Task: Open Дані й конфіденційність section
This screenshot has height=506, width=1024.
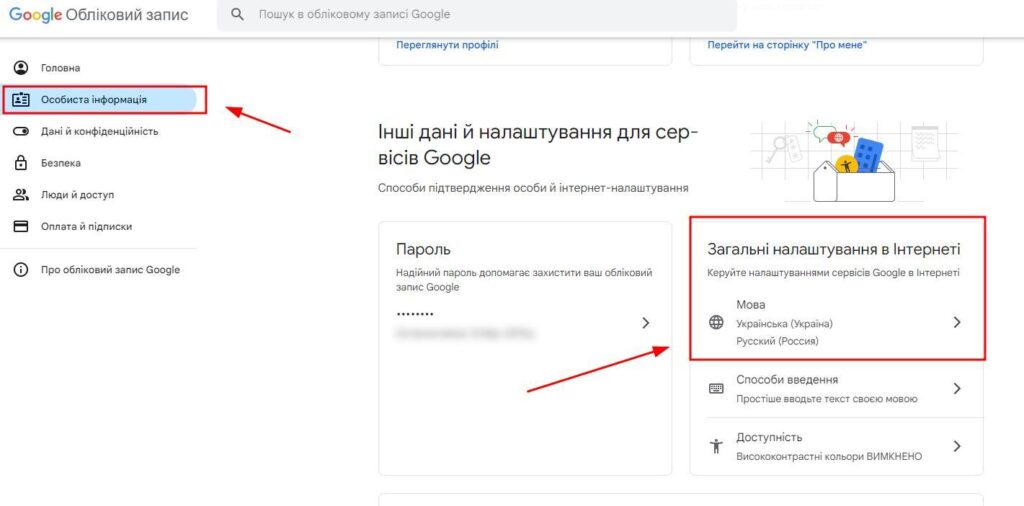Action: [x=98, y=131]
